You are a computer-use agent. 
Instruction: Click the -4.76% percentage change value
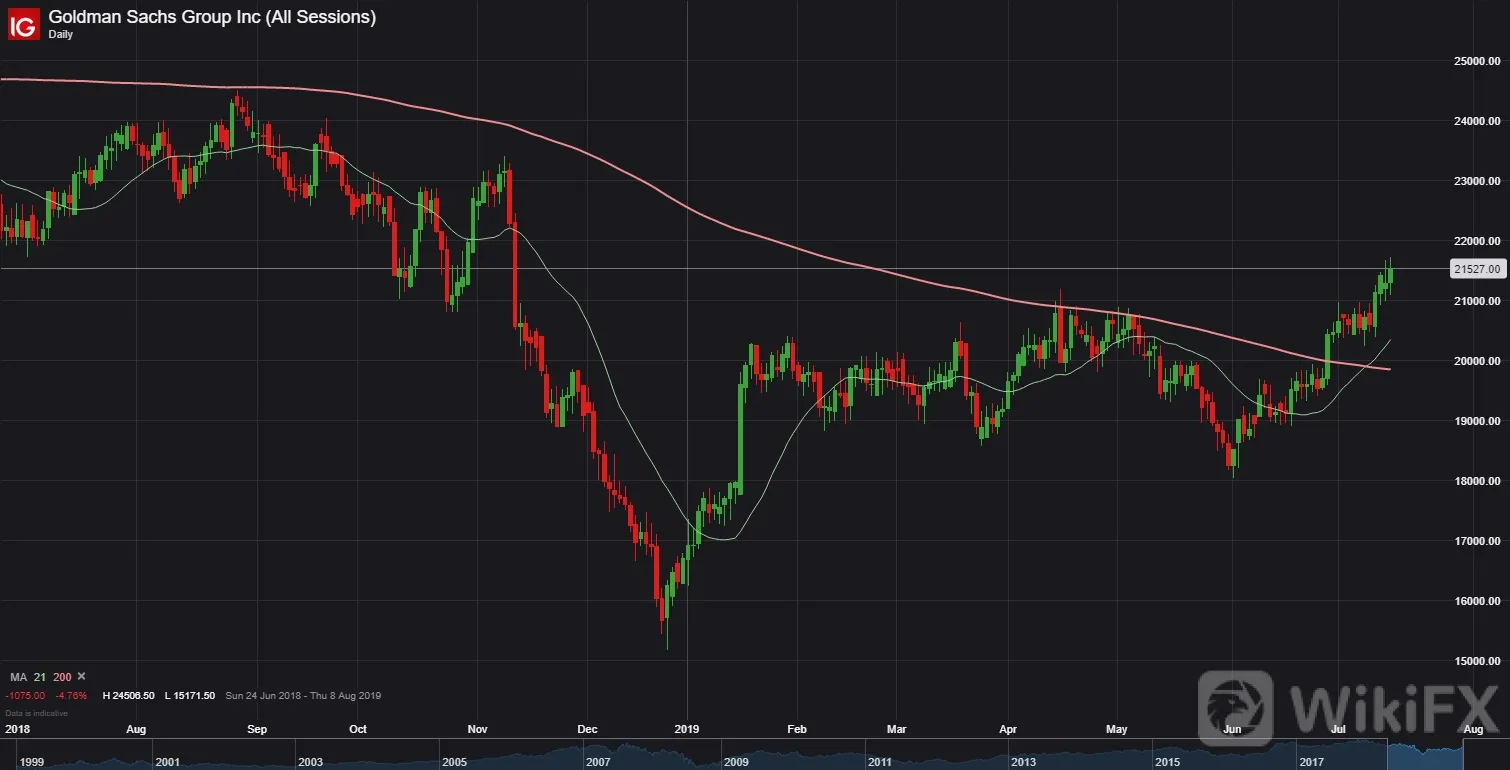[71, 695]
